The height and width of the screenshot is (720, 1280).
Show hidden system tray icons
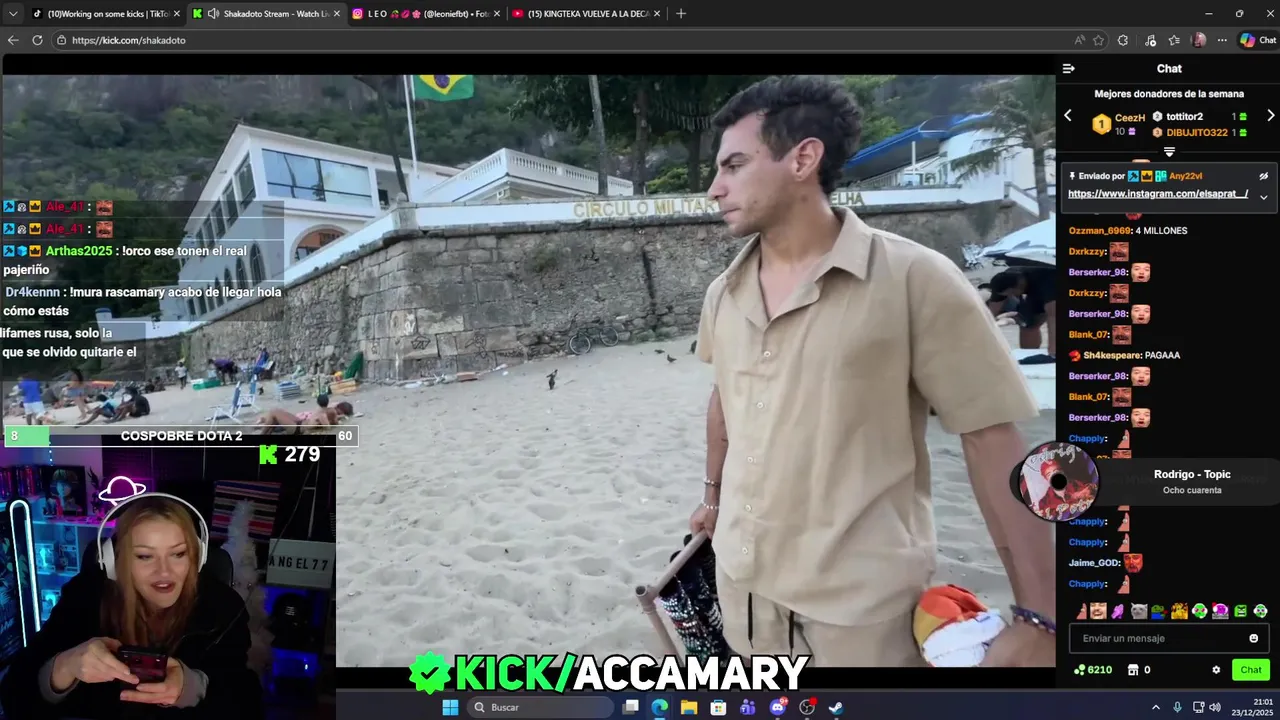(x=1156, y=707)
